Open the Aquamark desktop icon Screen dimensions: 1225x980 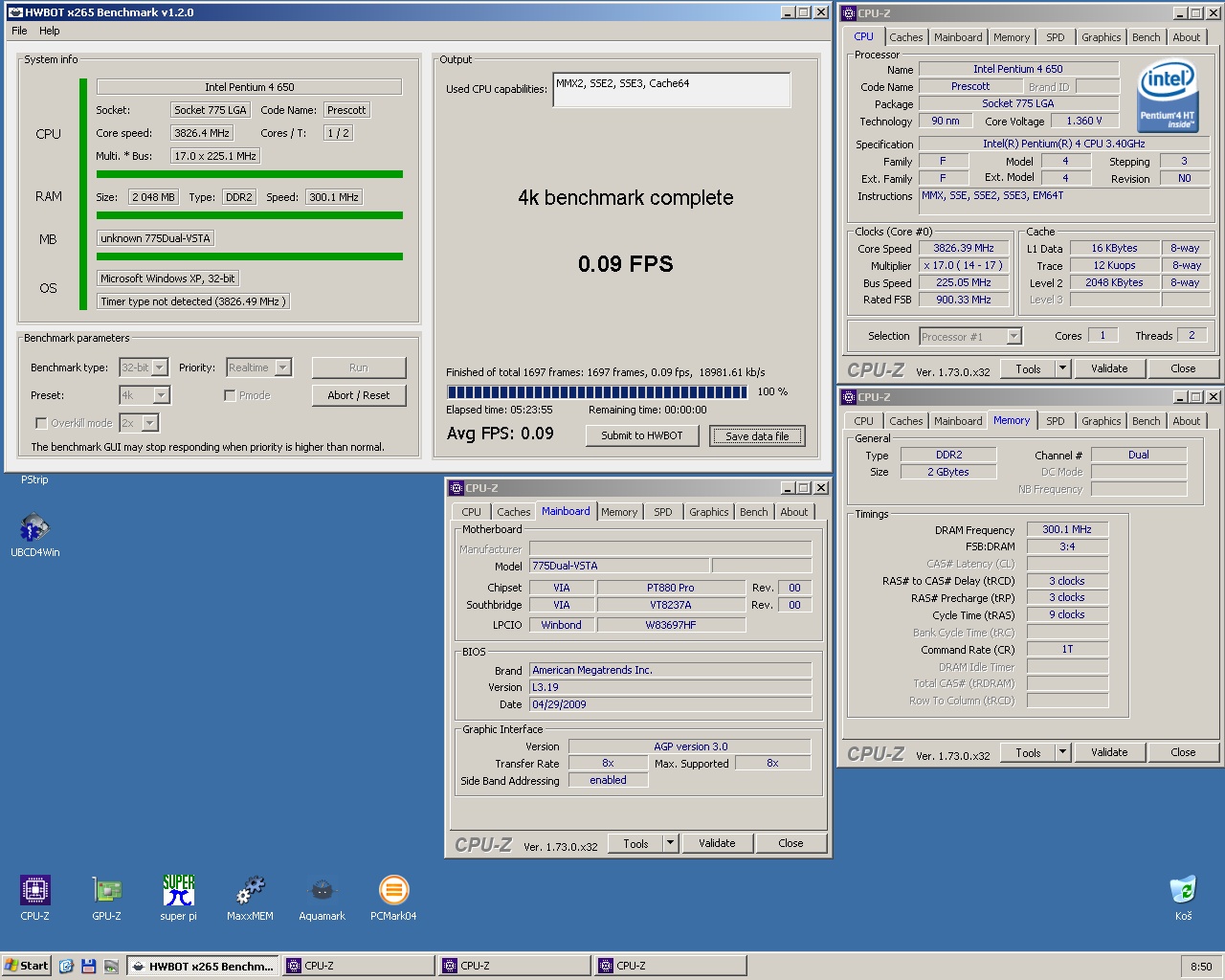322,898
